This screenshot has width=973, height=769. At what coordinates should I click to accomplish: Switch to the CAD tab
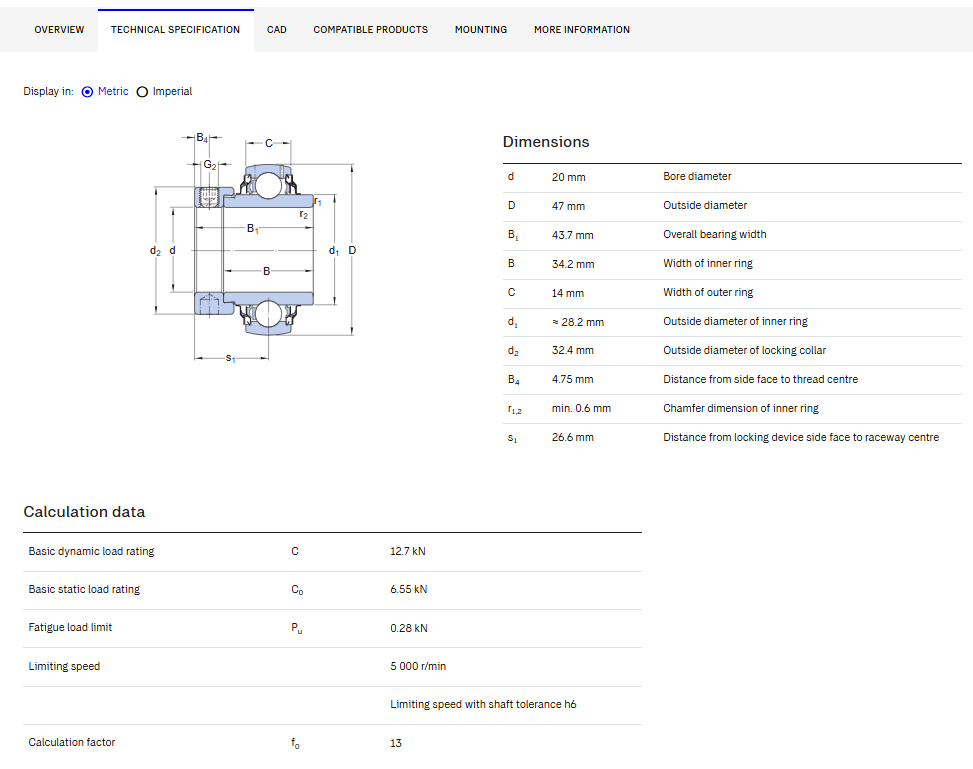[277, 30]
